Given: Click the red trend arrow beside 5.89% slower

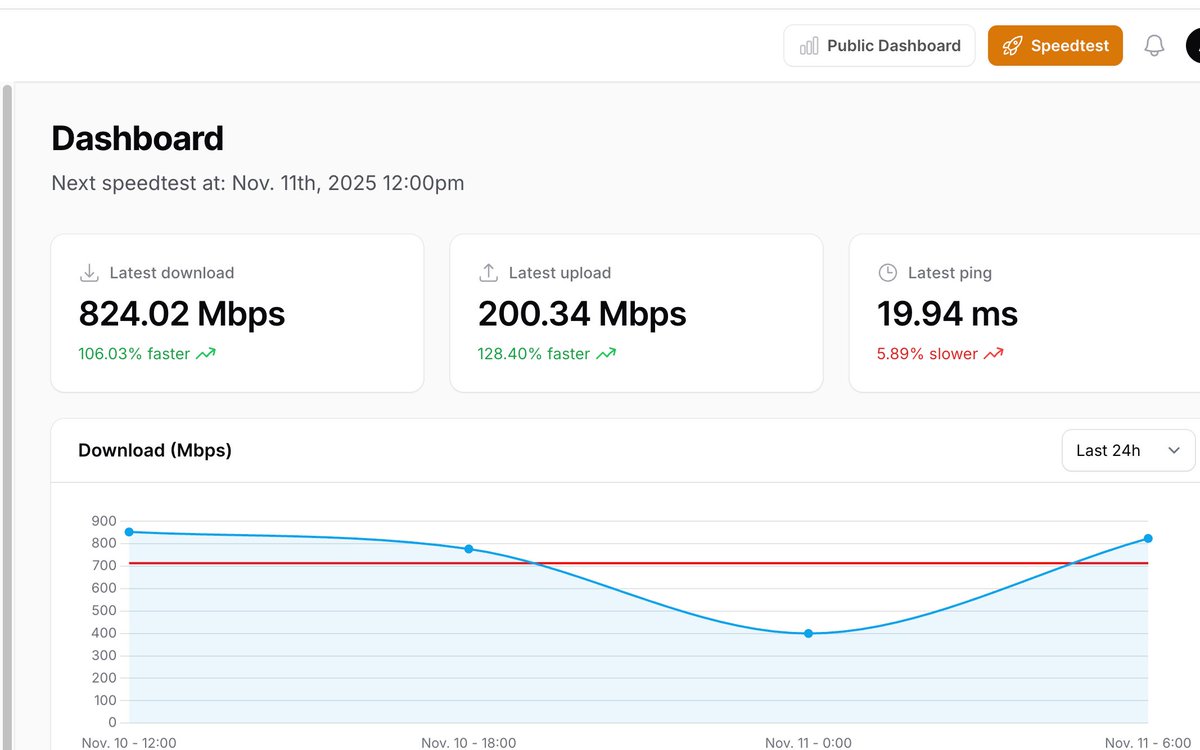Looking at the screenshot, I should point(994,353).
